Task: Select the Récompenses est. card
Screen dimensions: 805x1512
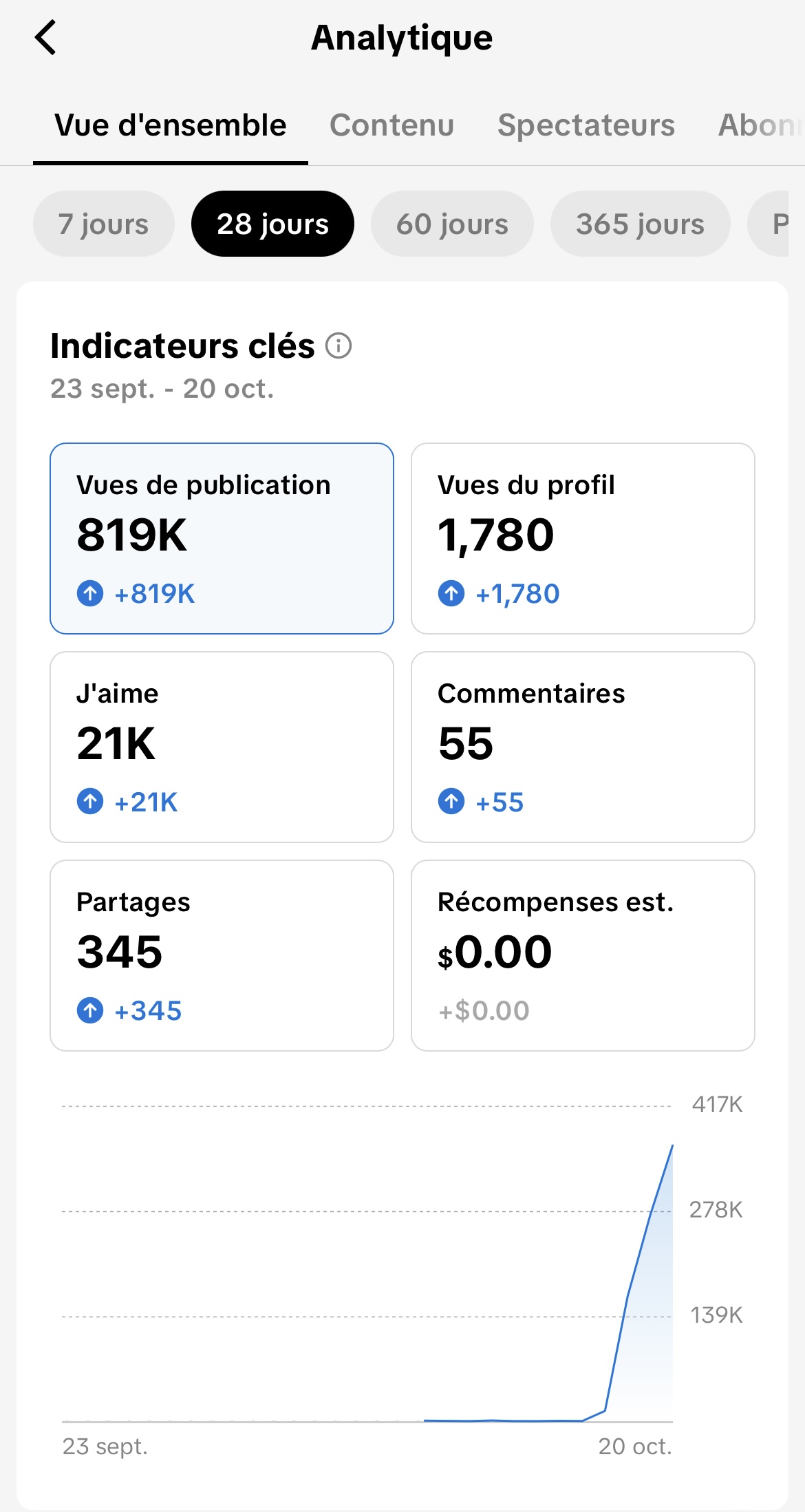Action: coord(583,955)
